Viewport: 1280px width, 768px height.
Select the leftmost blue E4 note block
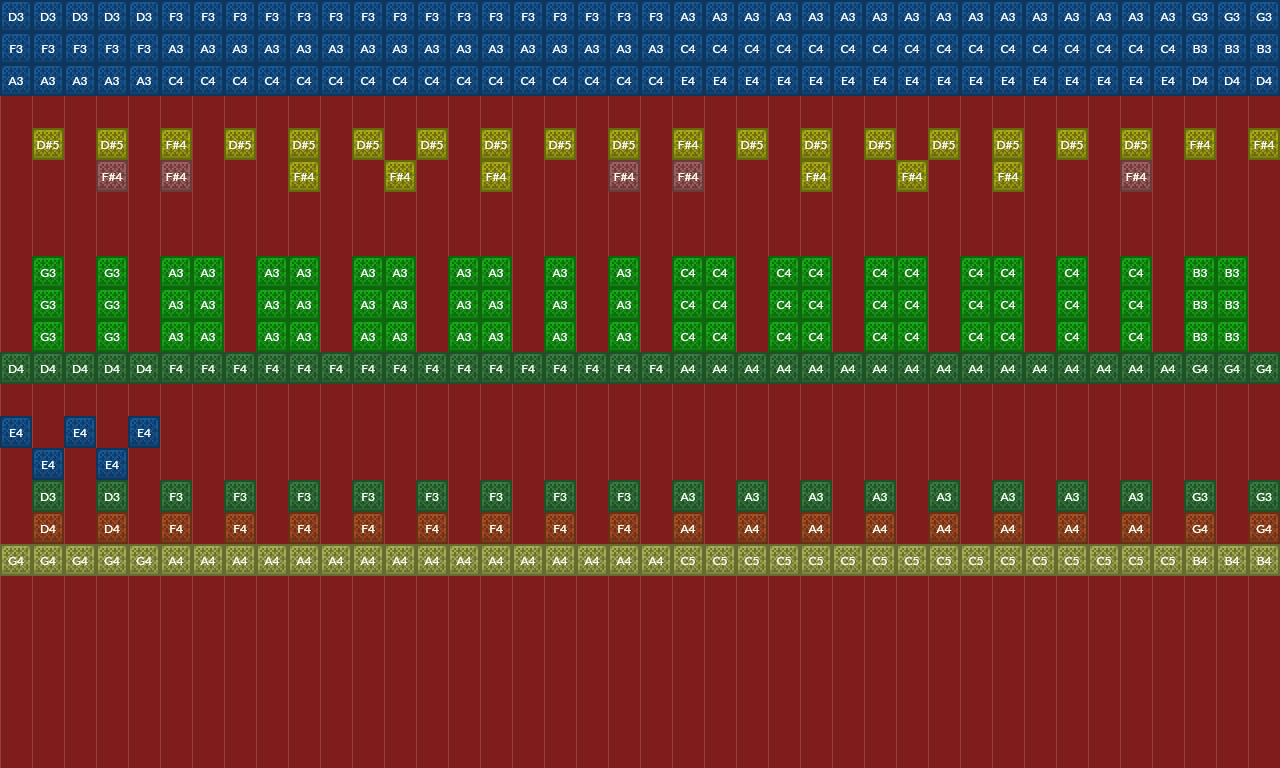click(x=16, y=433)
